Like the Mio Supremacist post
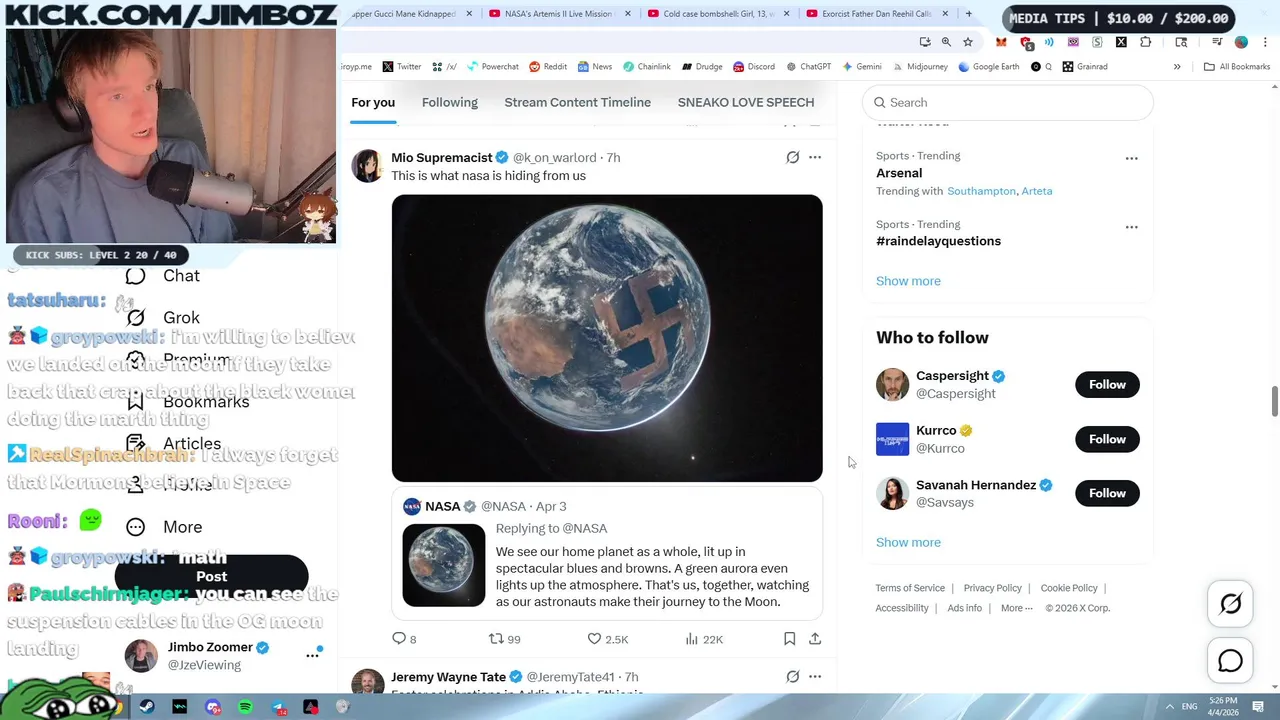1280x720 pixels. [x=607, y=638]
